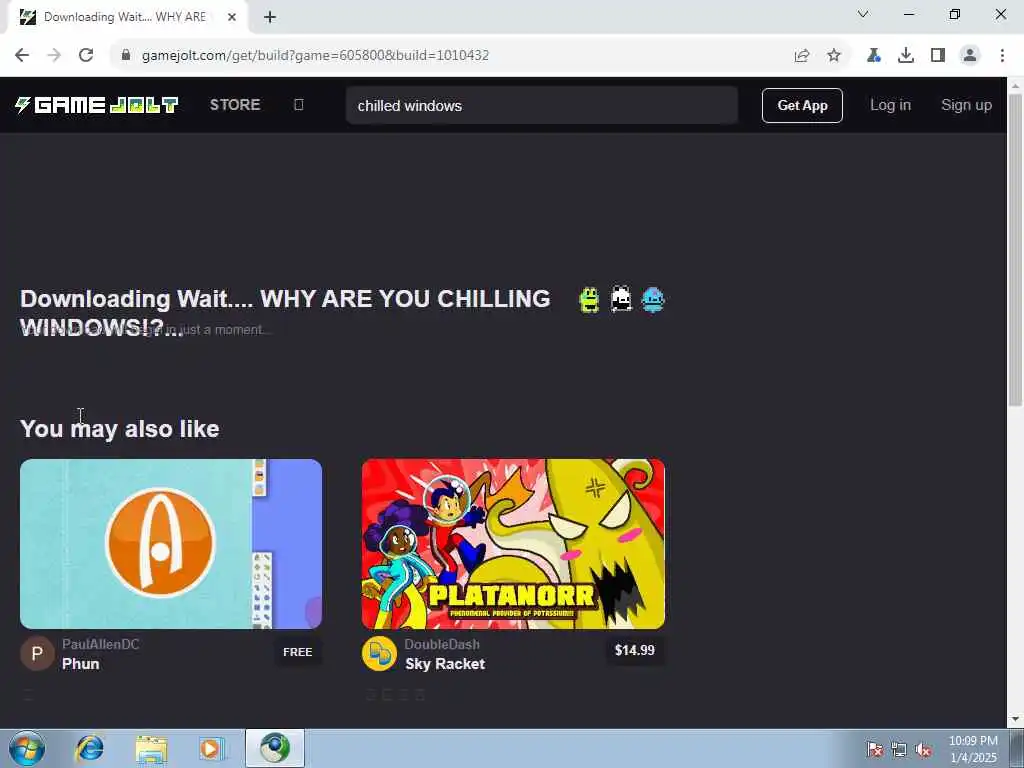This screenshot has width=1024, height=768.
Task: Select the 'Downloading Wait...' browser tab
Action: 125,17
